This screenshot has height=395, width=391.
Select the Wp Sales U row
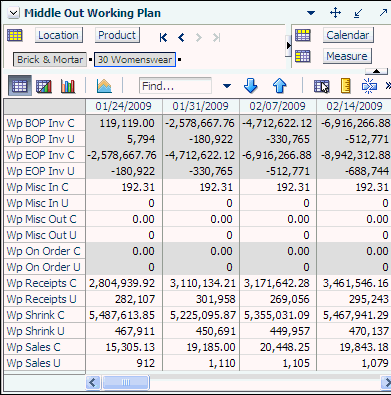[45, 363]
